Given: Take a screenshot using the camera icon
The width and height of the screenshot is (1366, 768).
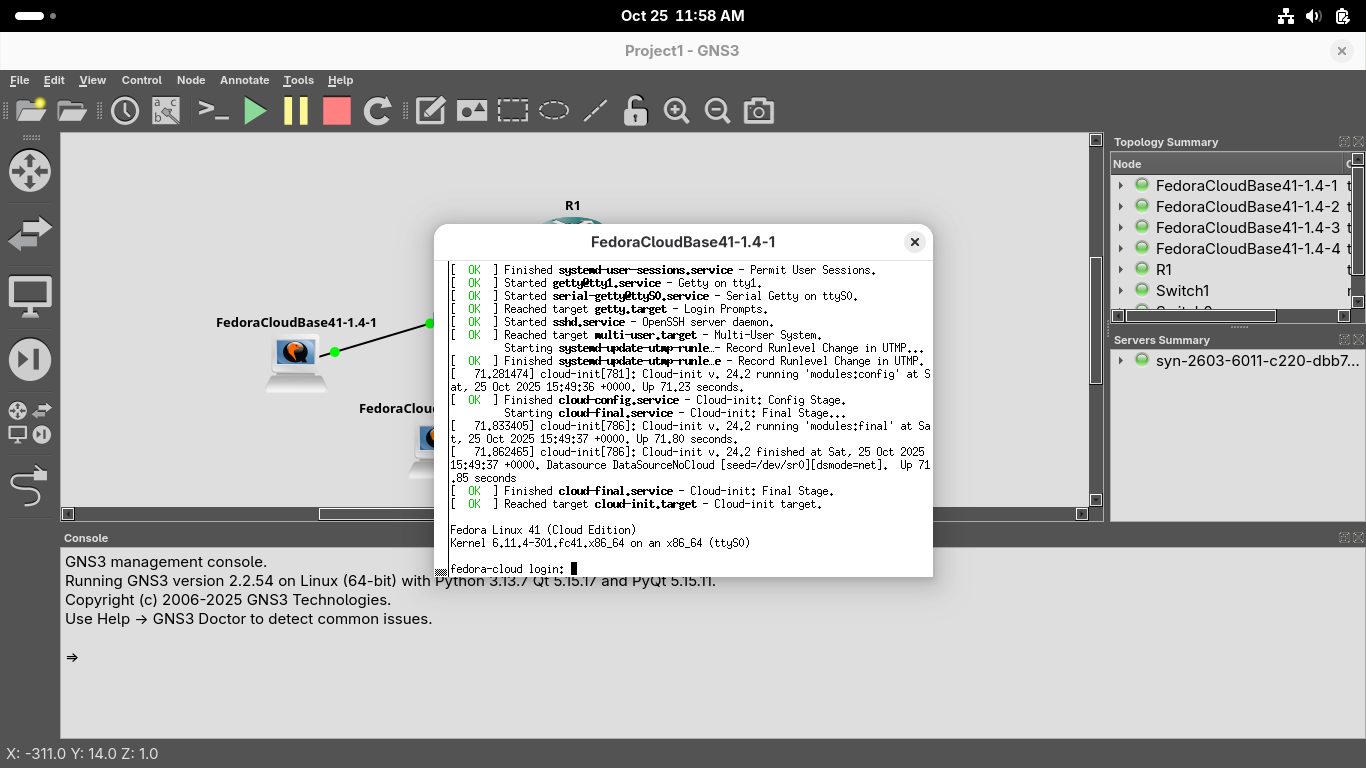Looking at the screenshot, I should tap(759, 111).
